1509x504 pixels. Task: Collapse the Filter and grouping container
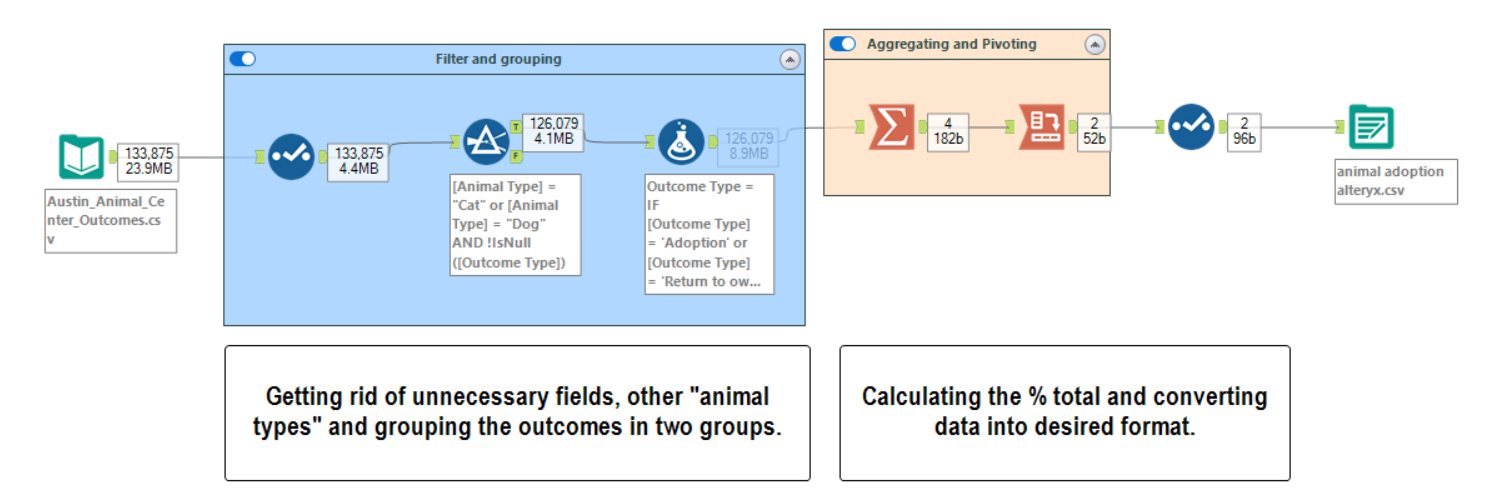[790, 59]
